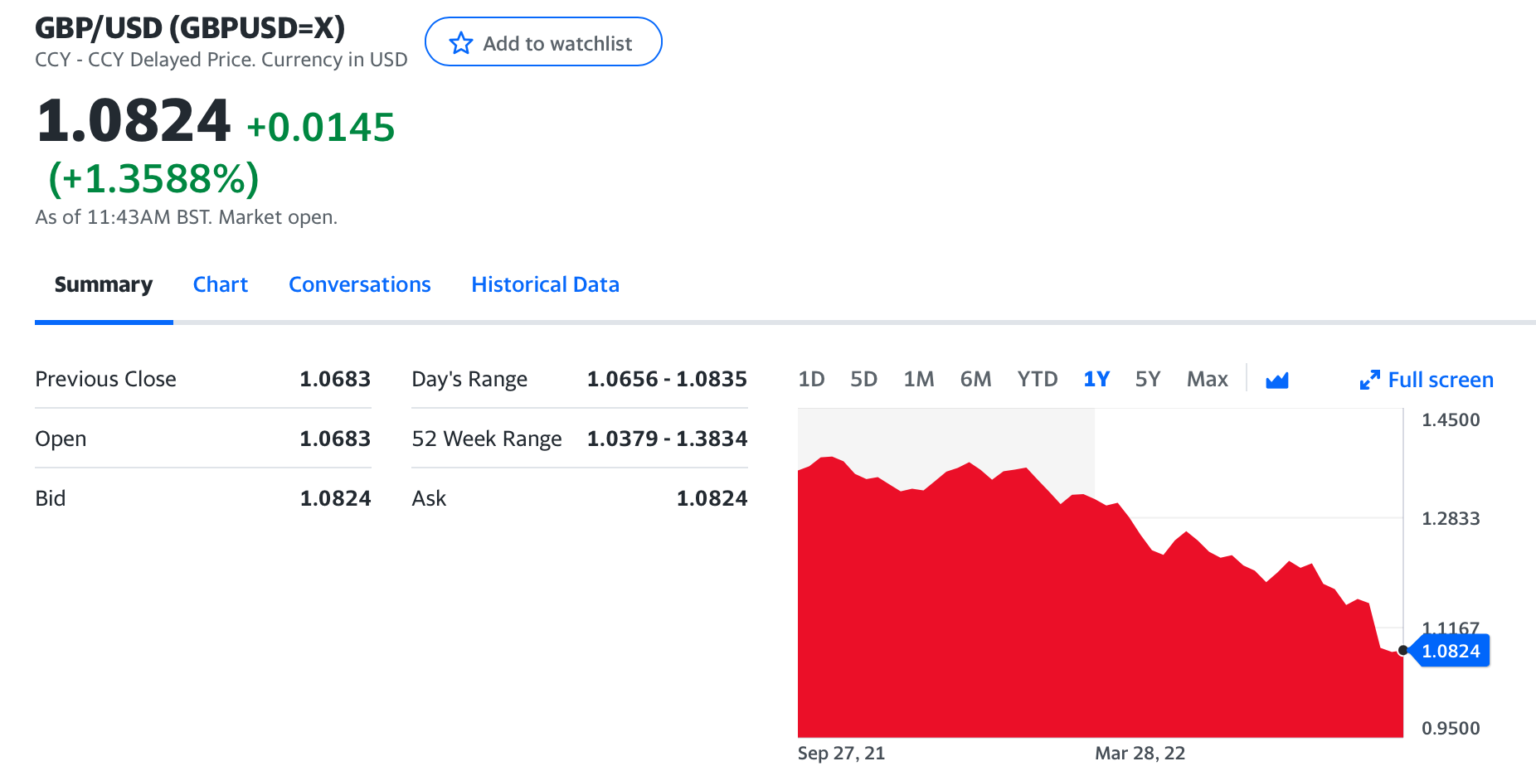Select the 1Y chart range
This screenshot has height=771, width=1536.
coord(1096,380)
